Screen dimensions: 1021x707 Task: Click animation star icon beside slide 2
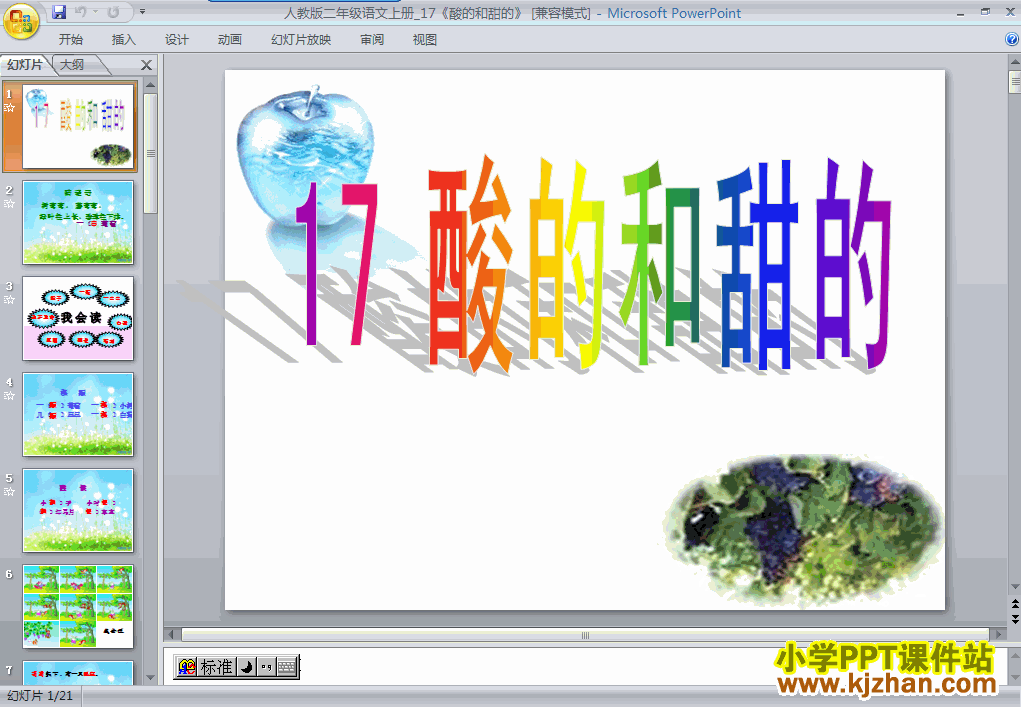pyautogui.click(x=9, y=204)
